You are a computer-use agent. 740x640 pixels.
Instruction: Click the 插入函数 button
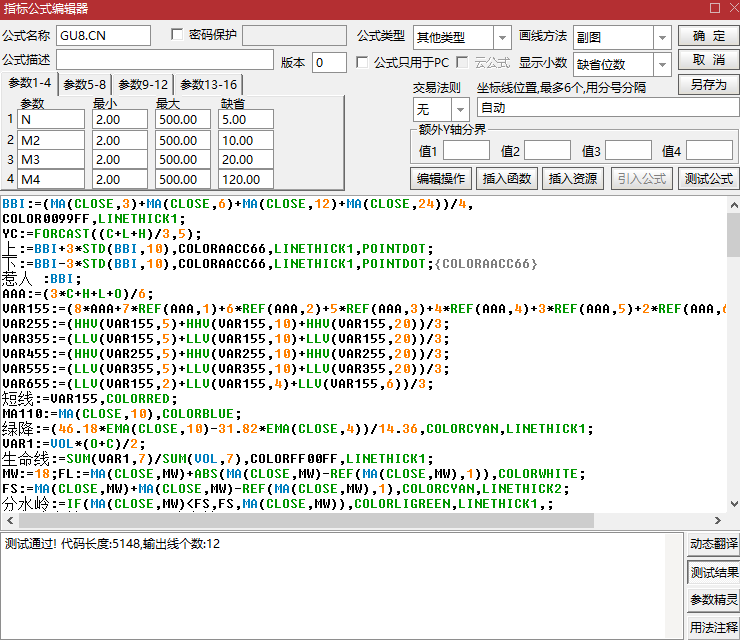[x=507, y=178]
